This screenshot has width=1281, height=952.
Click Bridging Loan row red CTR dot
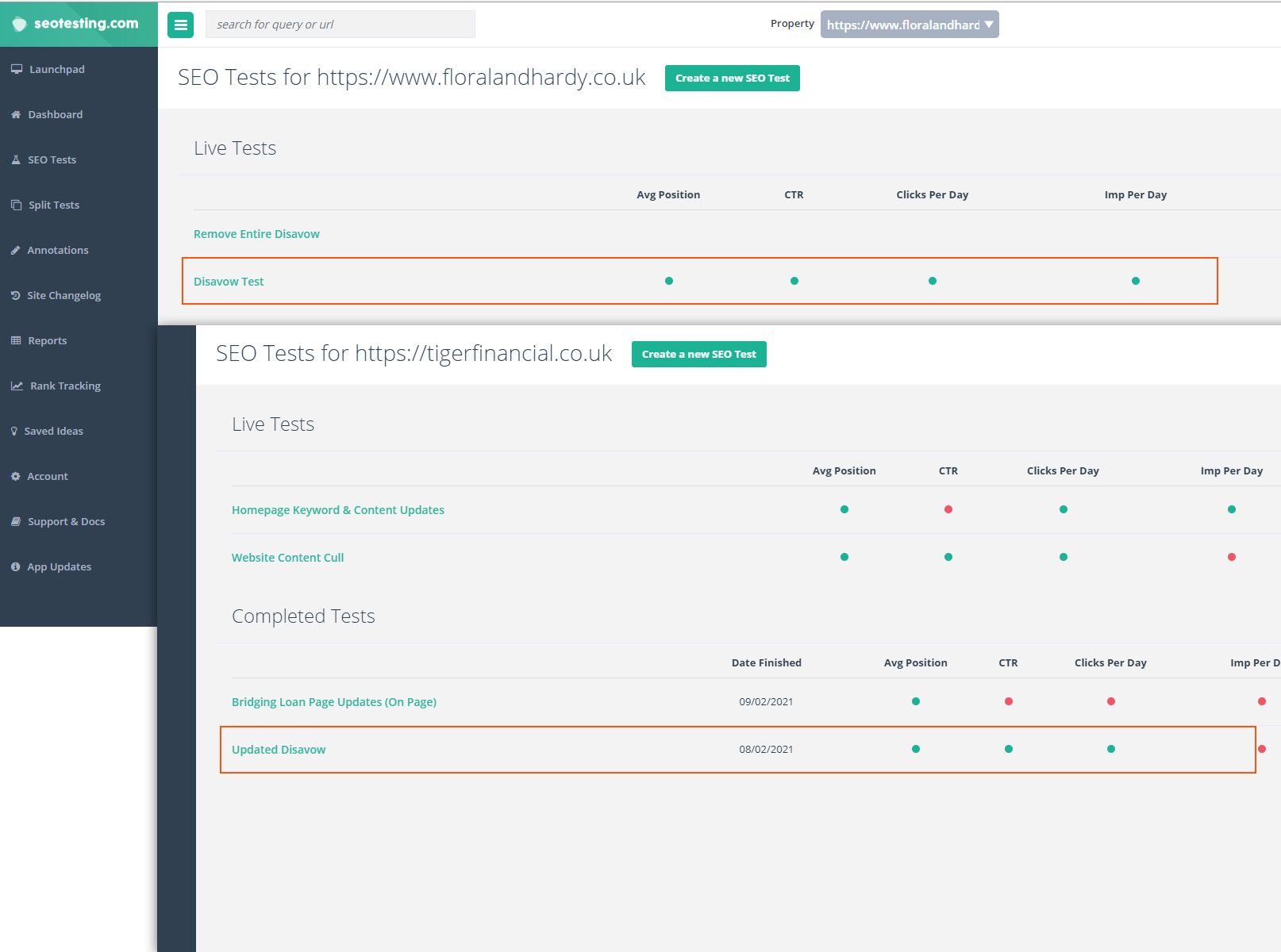tap(1009, 701)
